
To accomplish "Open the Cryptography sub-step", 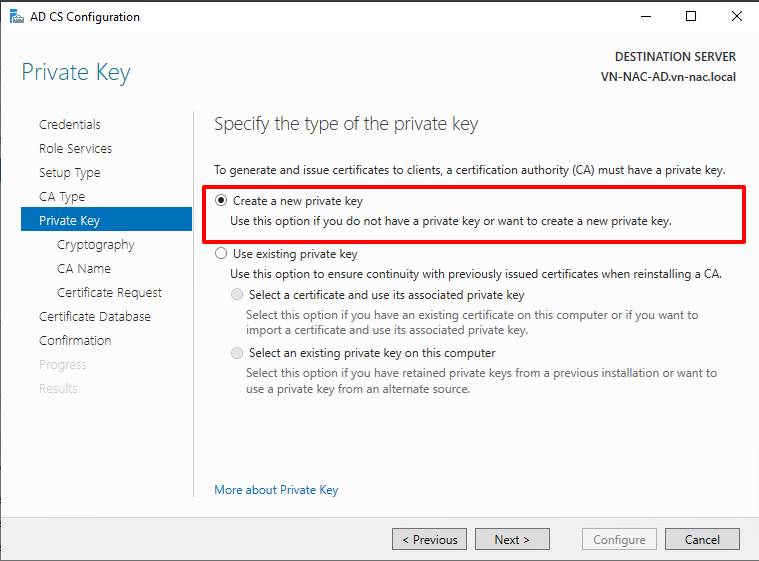I will coord(95,244).
